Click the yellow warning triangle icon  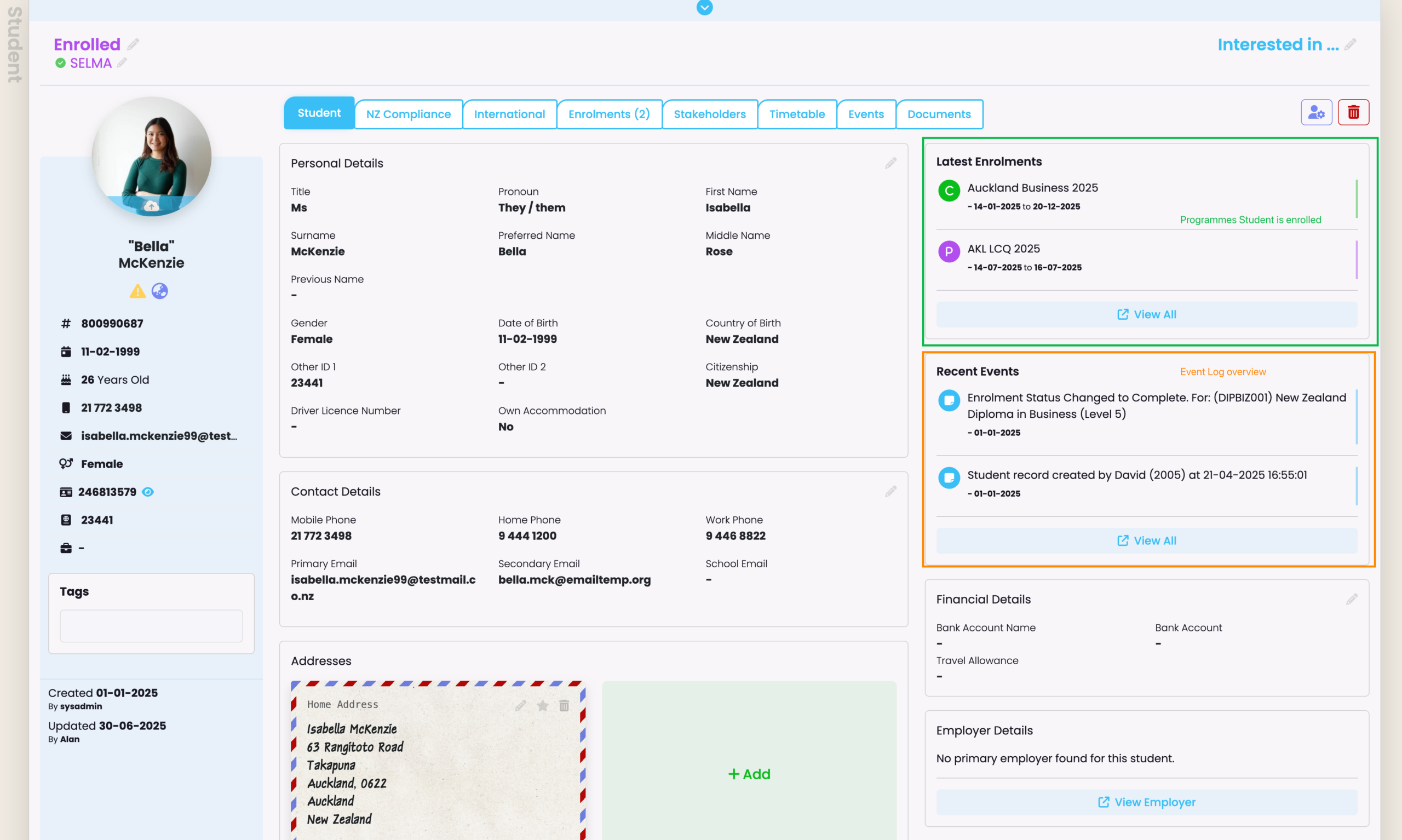click(137, 291)
